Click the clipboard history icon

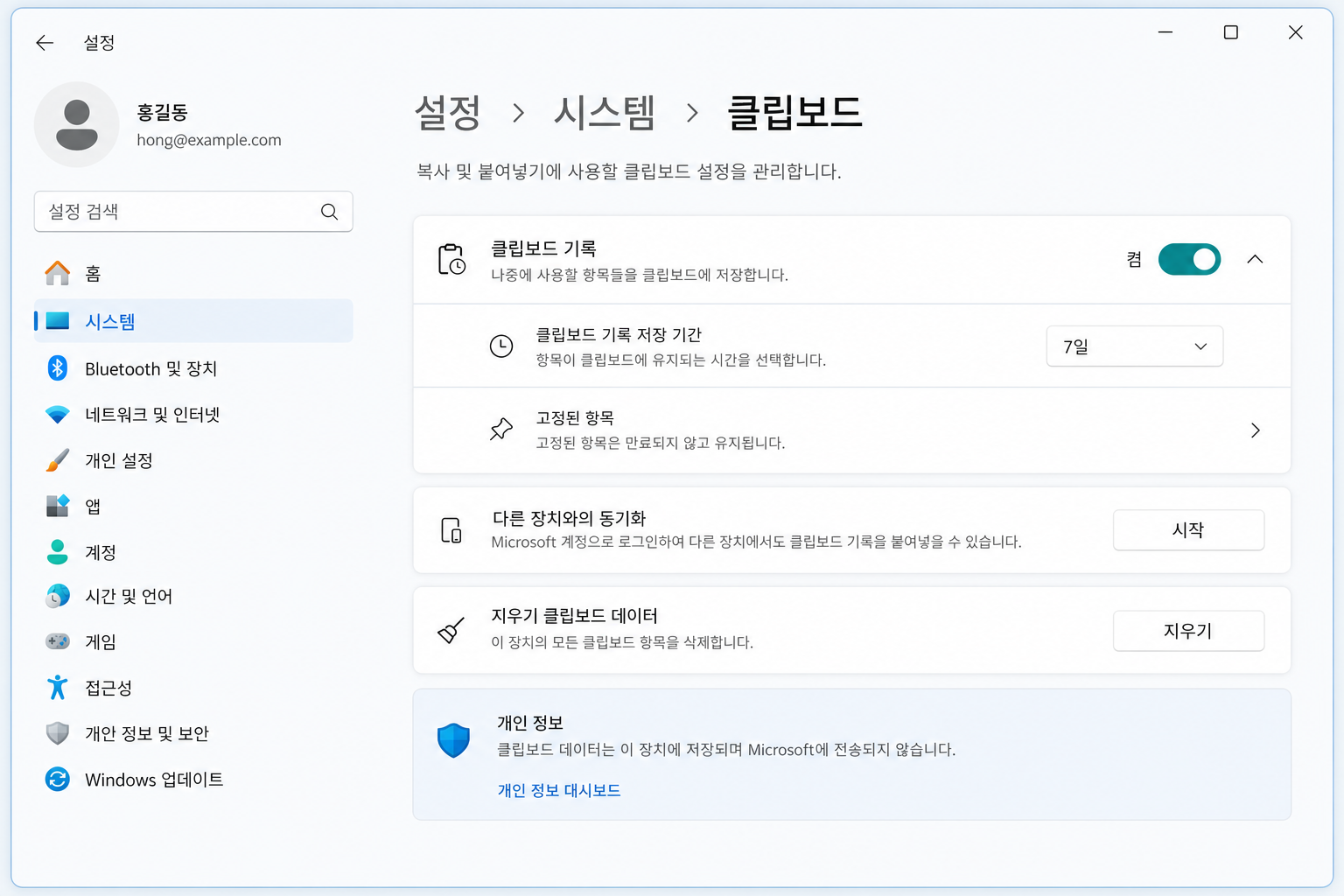[x=451, y=260]
